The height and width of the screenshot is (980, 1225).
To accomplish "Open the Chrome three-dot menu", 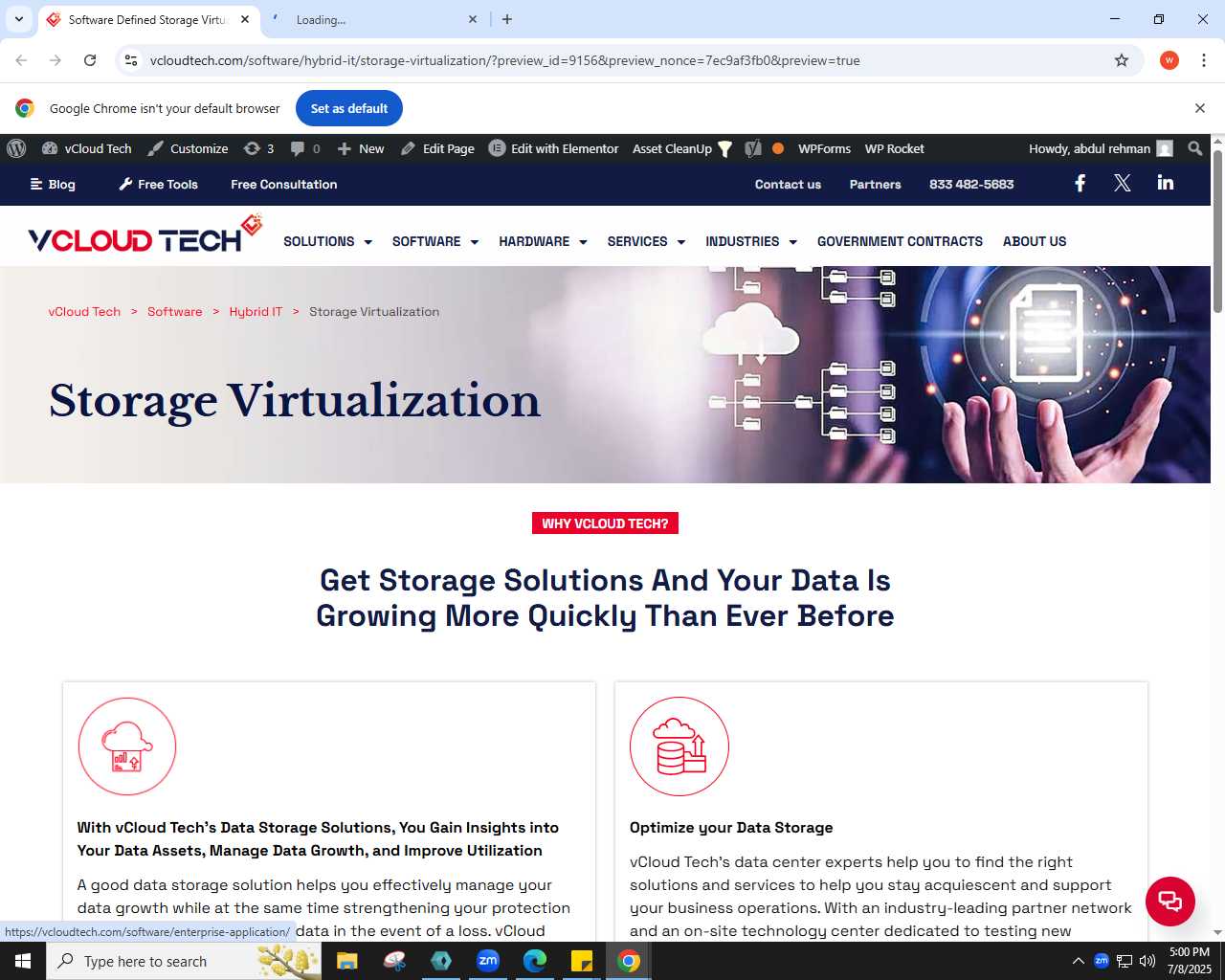I will (1204, 60).
